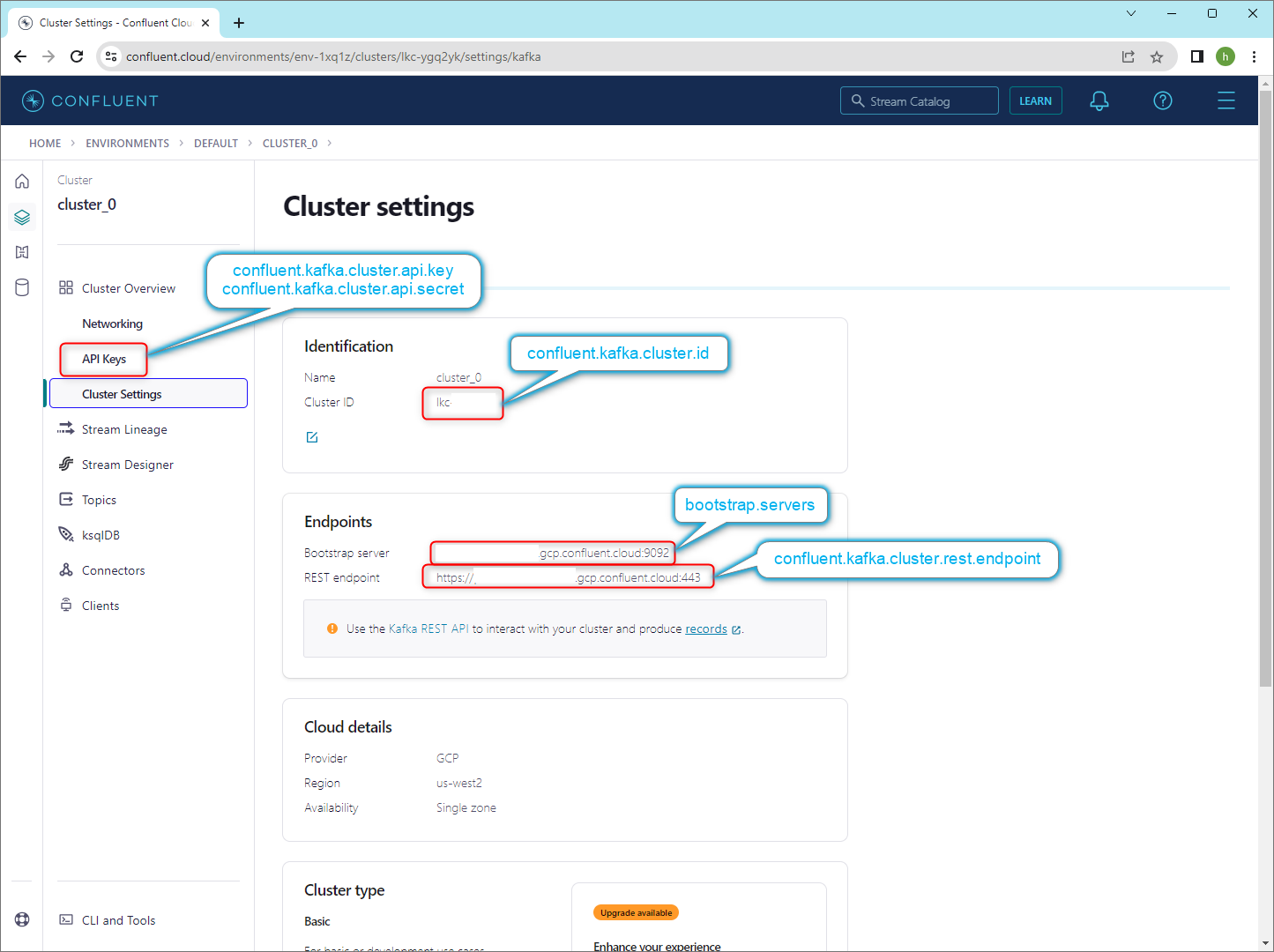Image resolution: width=1274 pixels, height=952 pixels.
Task: Open the Kafka REST API link
Action: coord(428,628)
